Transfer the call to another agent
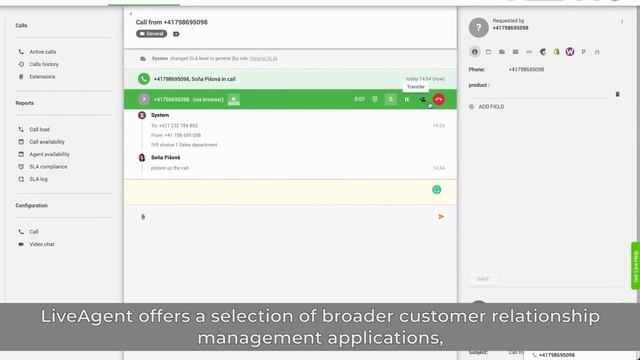The width and height of the screenshot is (640, 360). click(x=422, y=99)
